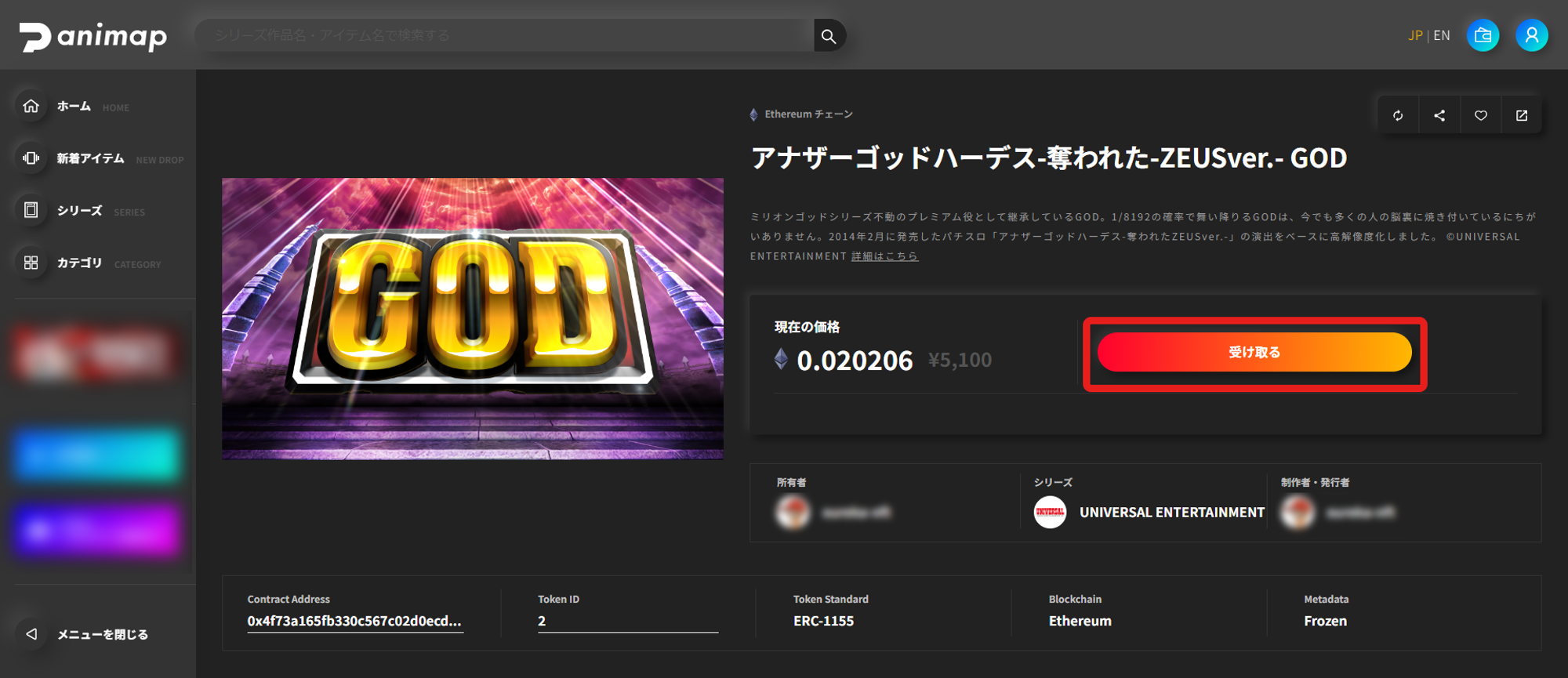The width and height of the screenshot is (1568, 678).
Task: Open the wallet icon in header
Action: (x=1483, y=35)
